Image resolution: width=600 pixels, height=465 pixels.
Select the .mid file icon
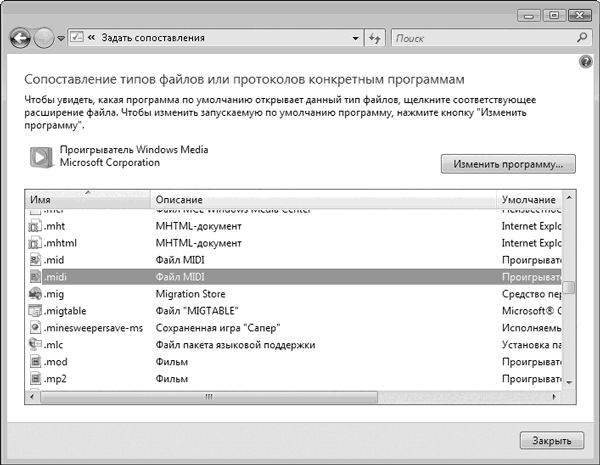pyautogui.click(x=34, y=260)
